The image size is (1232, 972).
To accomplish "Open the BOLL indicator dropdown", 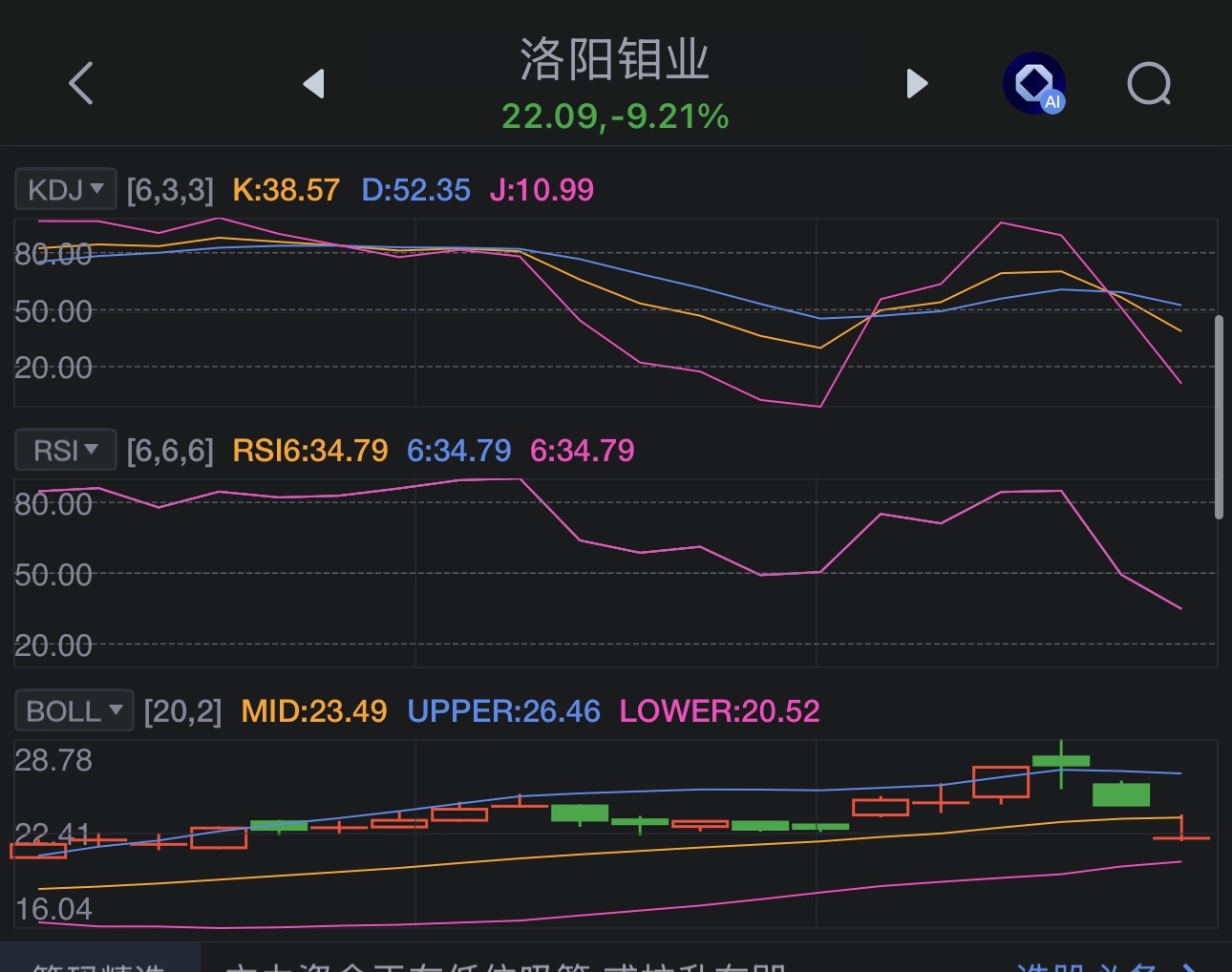I will [74, 710].
